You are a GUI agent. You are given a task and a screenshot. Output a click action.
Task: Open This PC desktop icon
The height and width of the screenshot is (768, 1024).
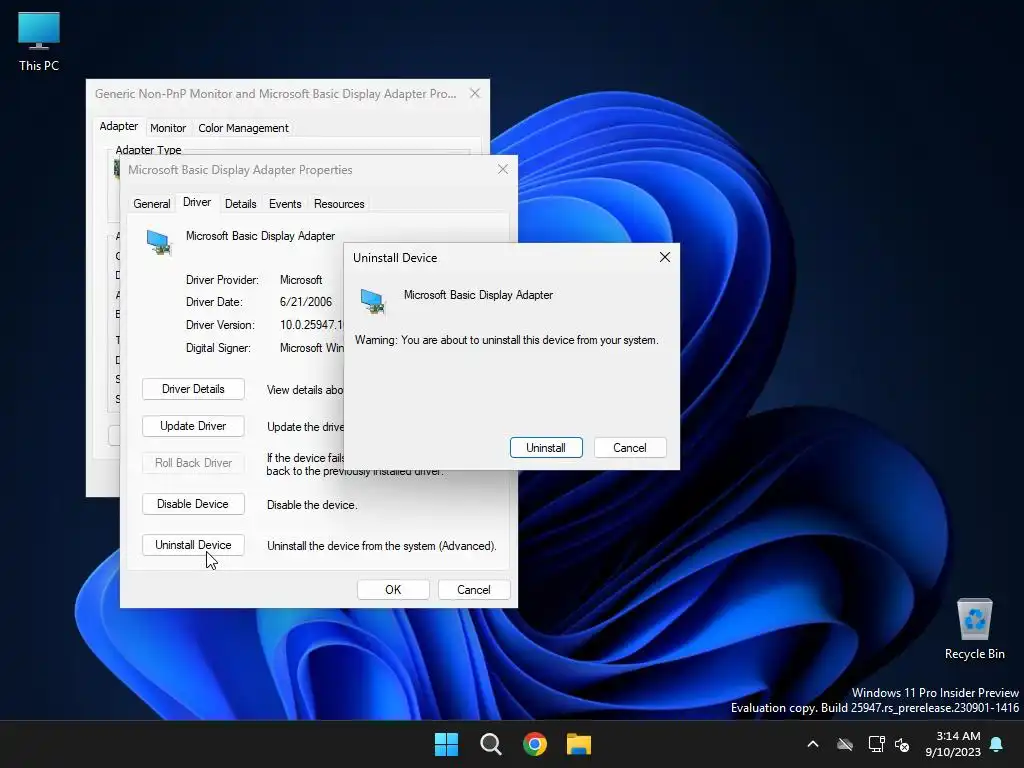(x=39, y=42)
